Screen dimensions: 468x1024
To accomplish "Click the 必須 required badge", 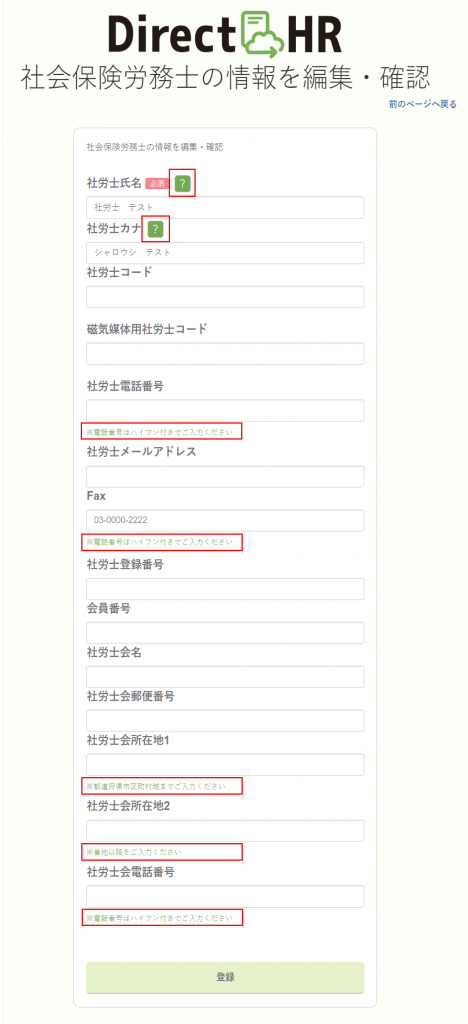I will [x=157, y=184].
